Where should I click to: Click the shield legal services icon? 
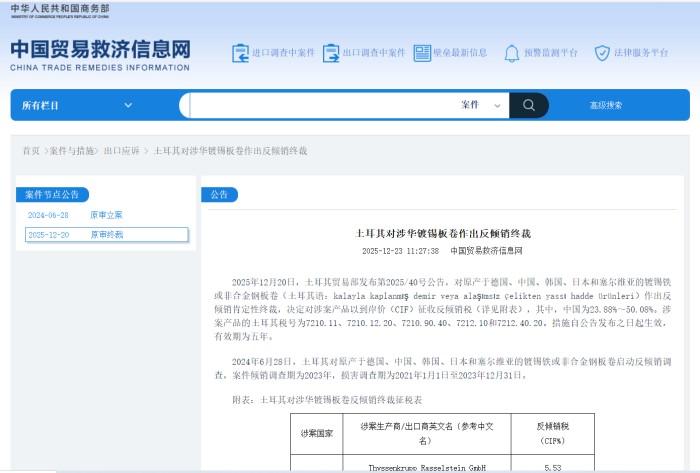[602, 53]
